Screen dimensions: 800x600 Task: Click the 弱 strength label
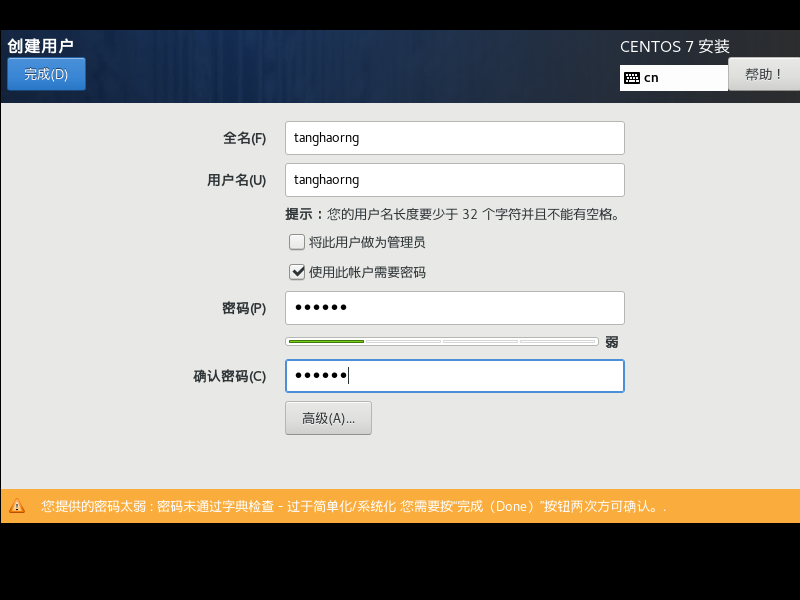pos(611,341)
